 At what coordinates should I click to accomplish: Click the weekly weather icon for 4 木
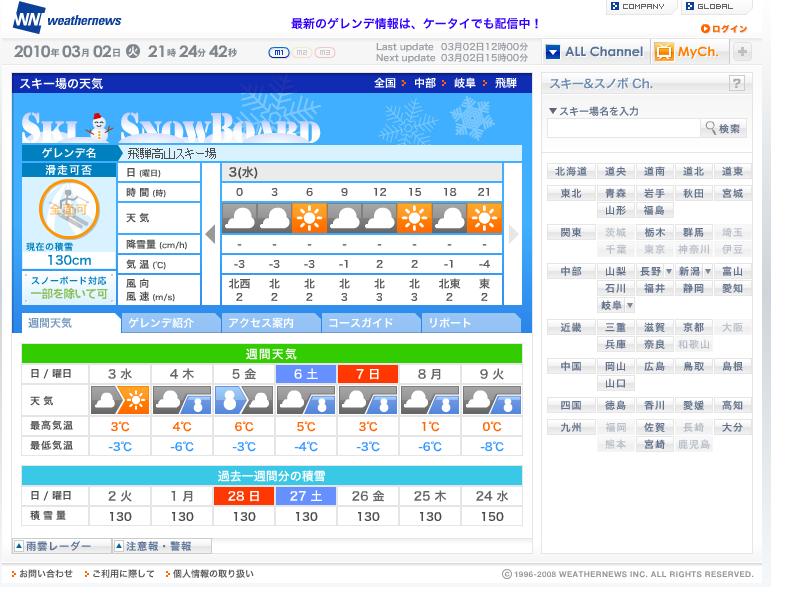pos(182,400)
